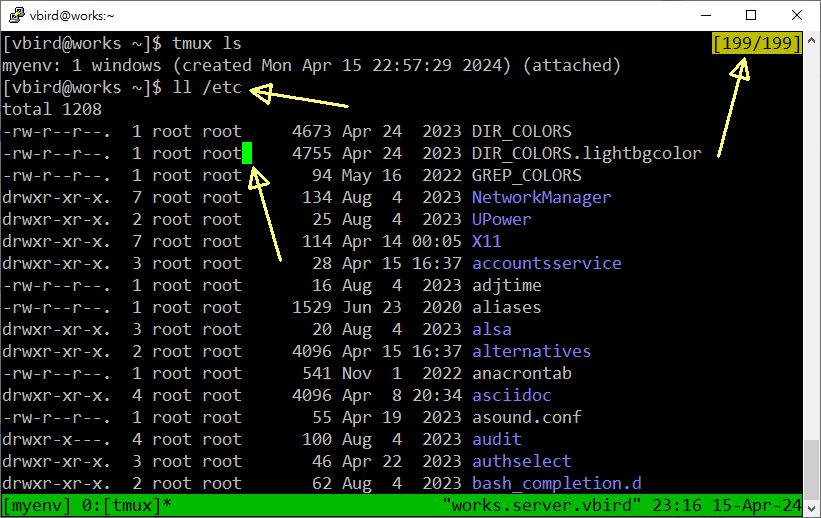The image size is (821, 518).
Task: Click the DIR_COLORS.lightbgcolor file name
Action: [x=586, y=153]
